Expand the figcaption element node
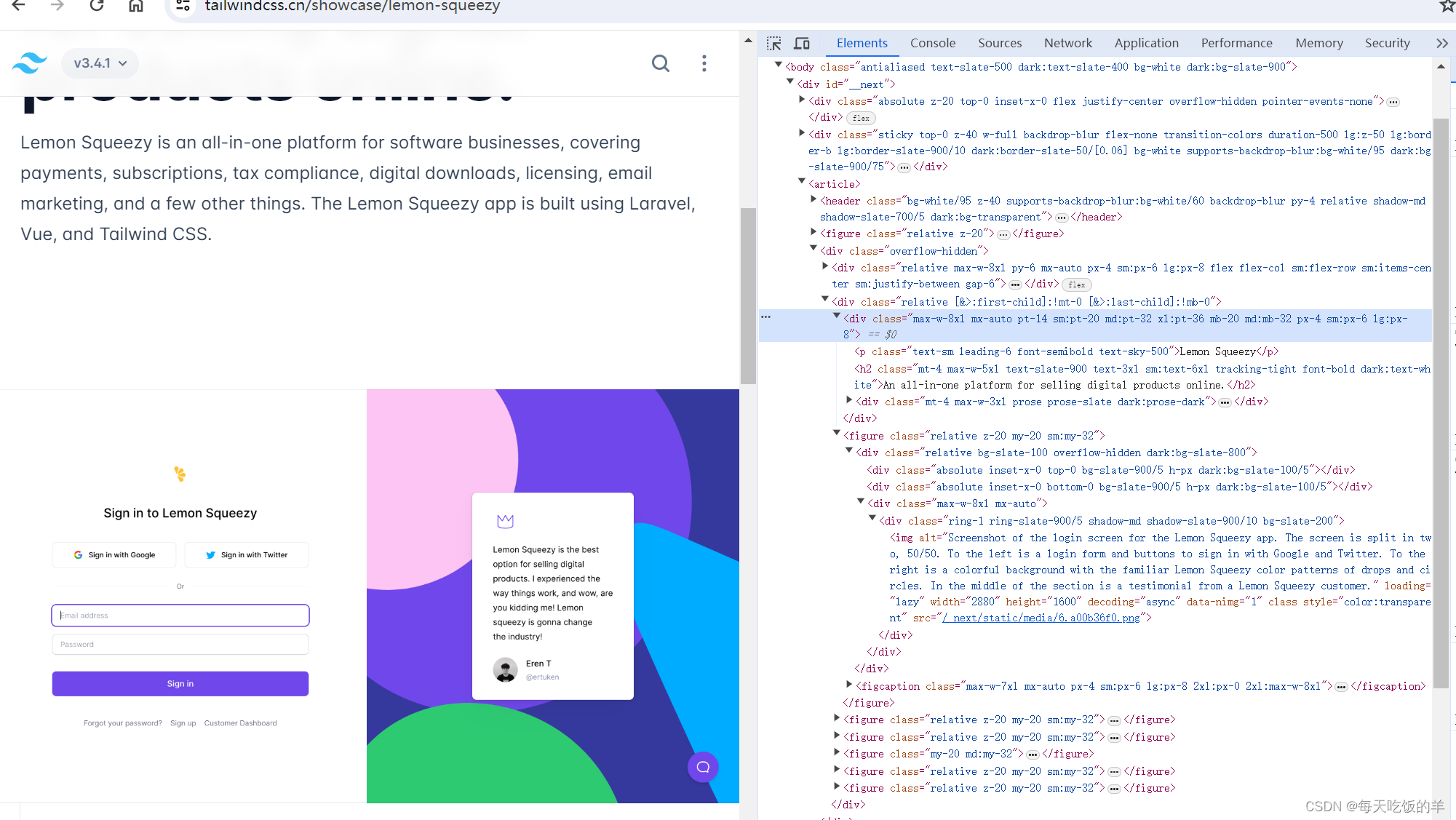 (848, 685)
